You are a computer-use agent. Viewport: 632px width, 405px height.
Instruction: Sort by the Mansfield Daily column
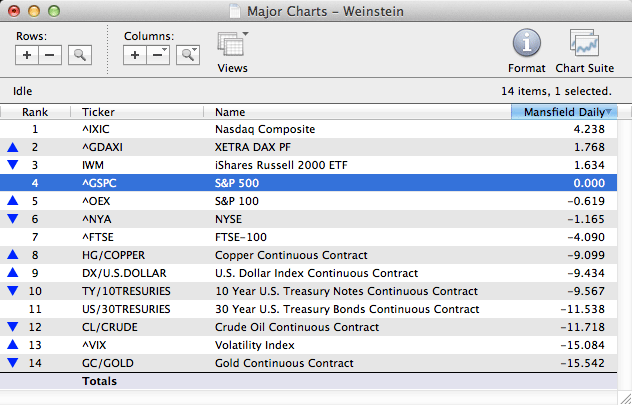tap(564, 112)
